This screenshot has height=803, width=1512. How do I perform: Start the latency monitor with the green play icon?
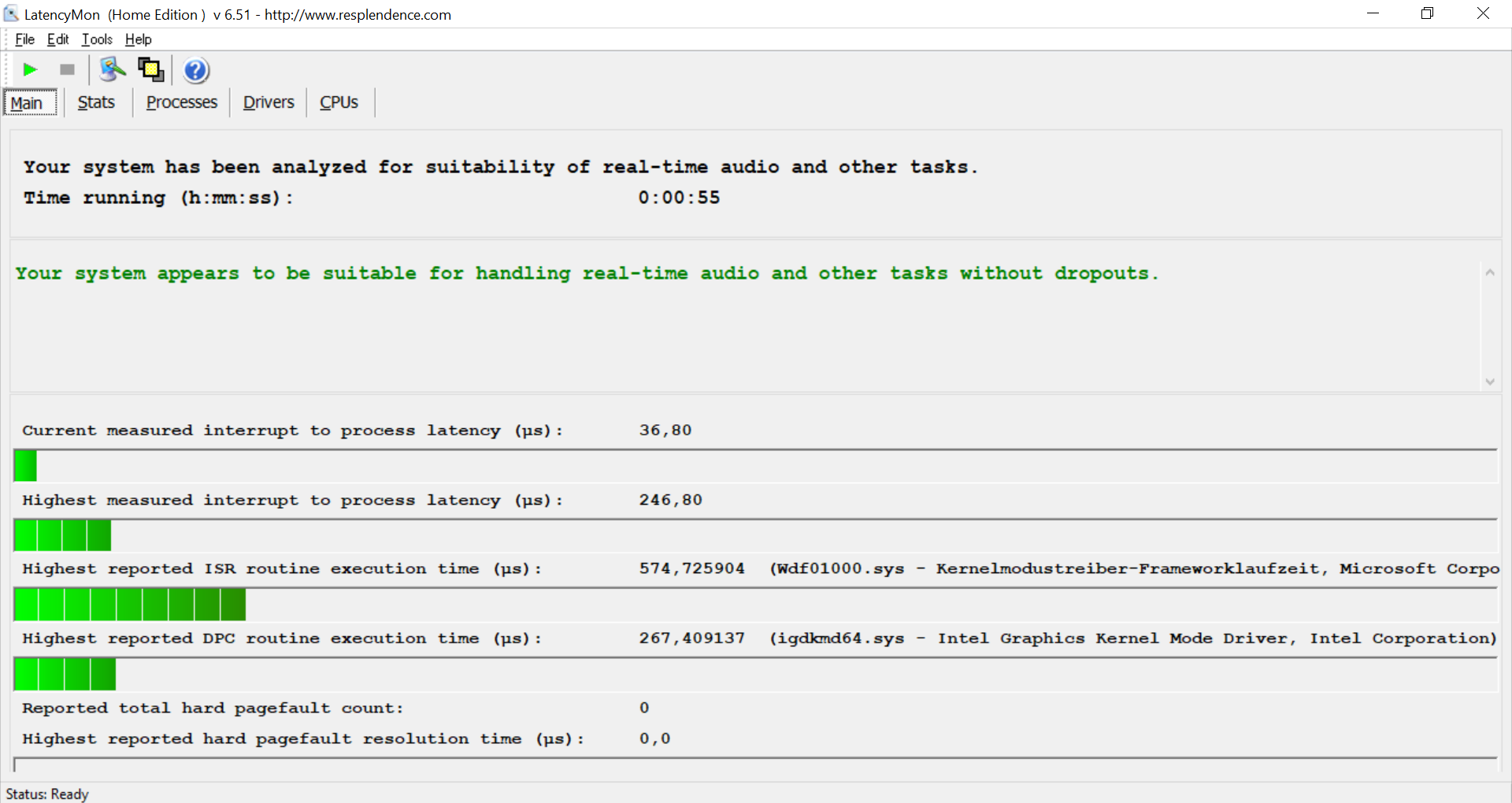30,70
